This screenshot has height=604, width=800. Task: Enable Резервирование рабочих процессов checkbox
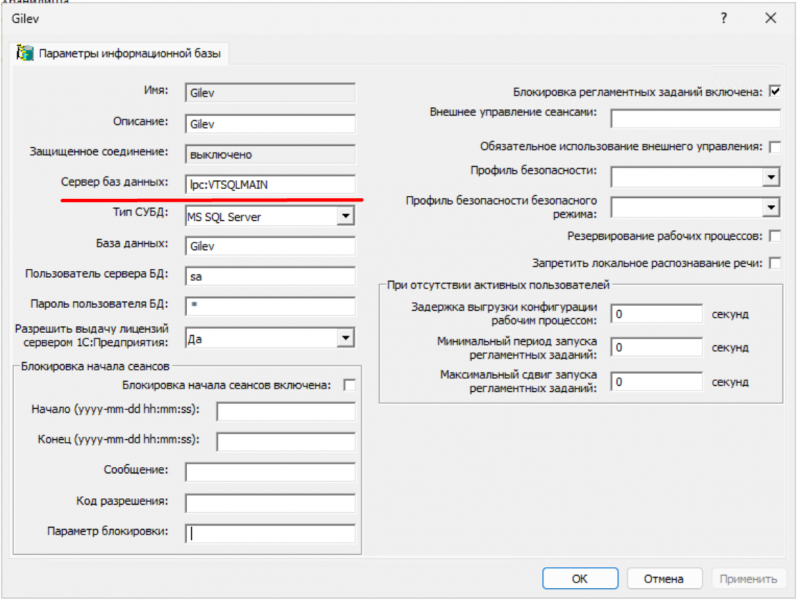pos(775,236)
